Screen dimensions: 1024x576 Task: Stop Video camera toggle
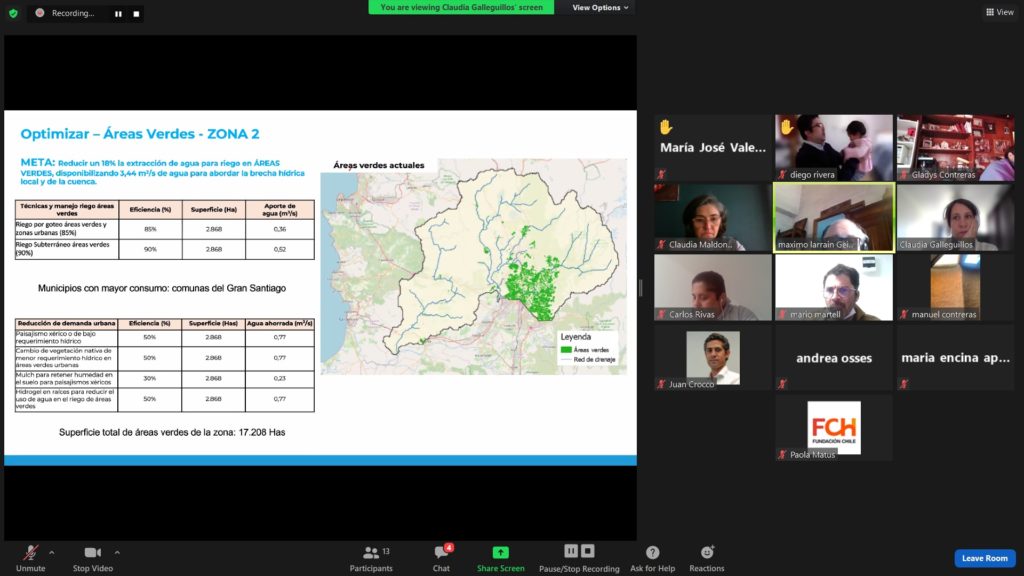coord(93,554)
